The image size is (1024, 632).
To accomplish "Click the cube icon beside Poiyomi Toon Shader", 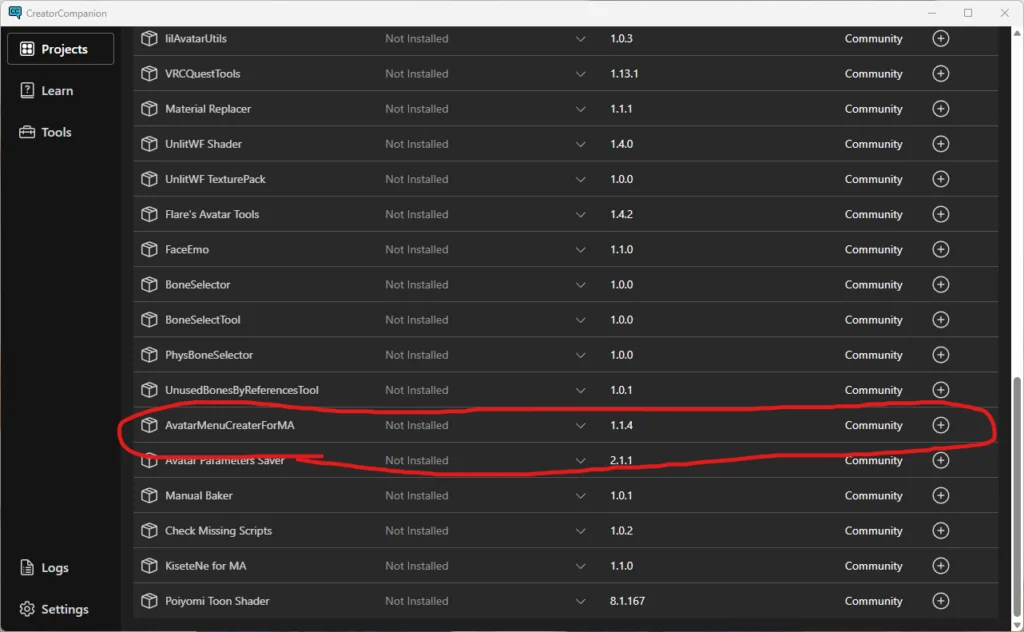I will click(x=150, y=601).
